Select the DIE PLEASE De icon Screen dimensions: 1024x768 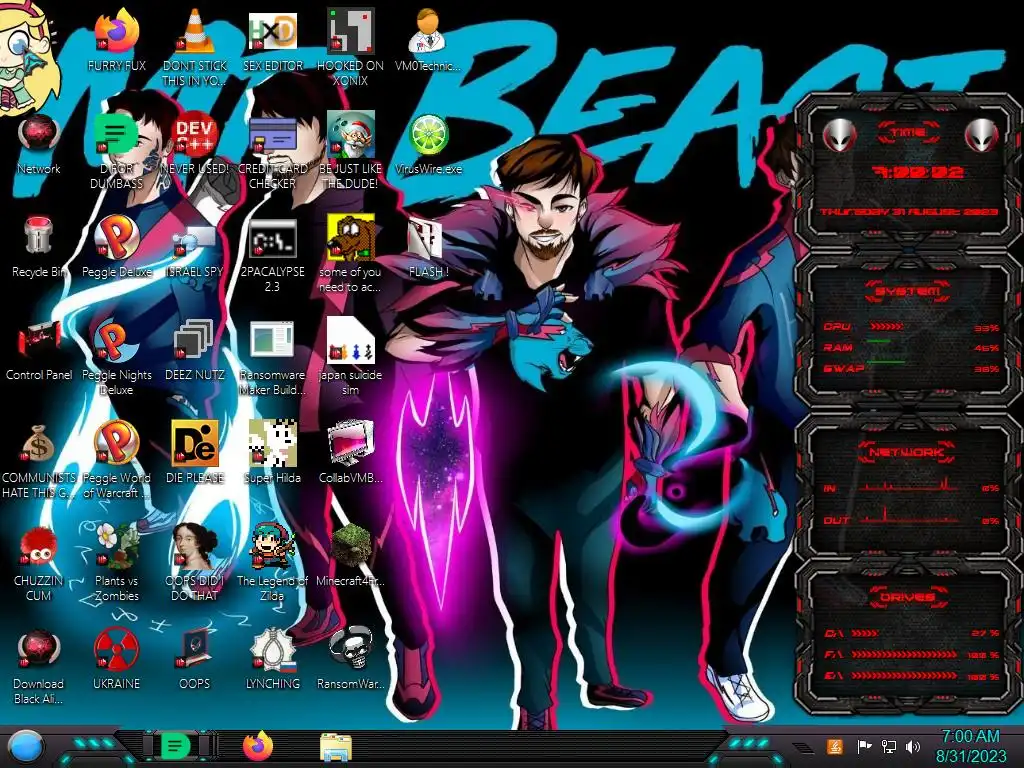[194, 443]
